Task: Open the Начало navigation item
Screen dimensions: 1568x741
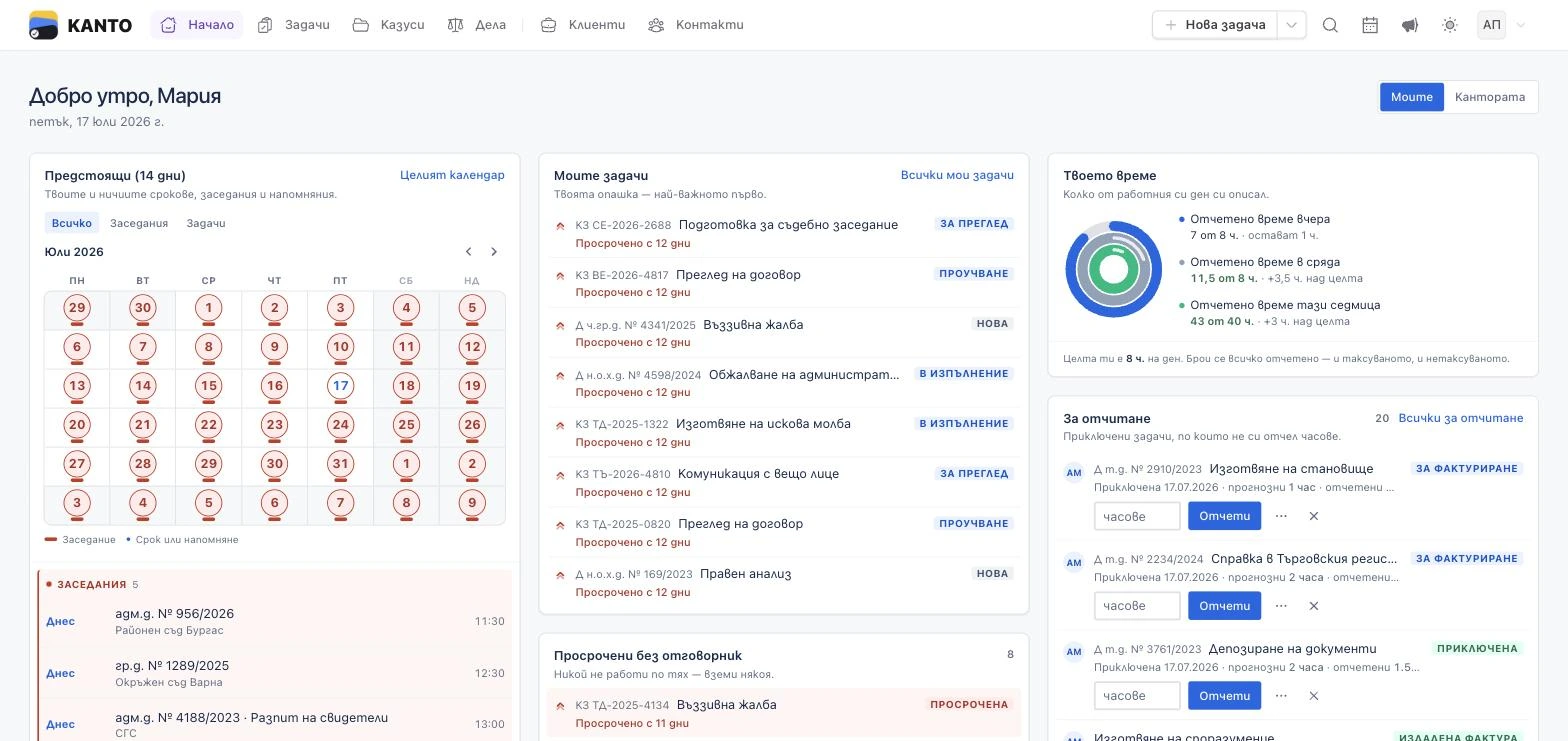Action: 197,25
